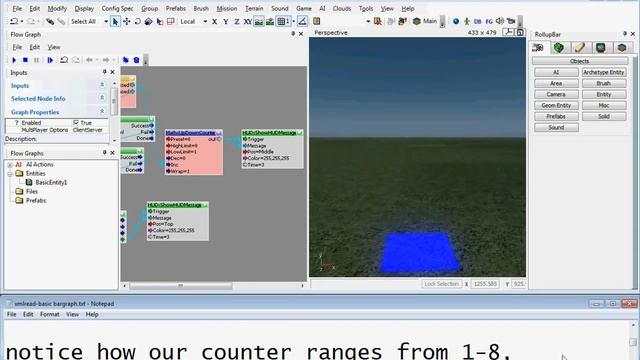Open the Flow Graph FG toolbar icon
Viewport: 640px width, 360px height.
(489, 21)
